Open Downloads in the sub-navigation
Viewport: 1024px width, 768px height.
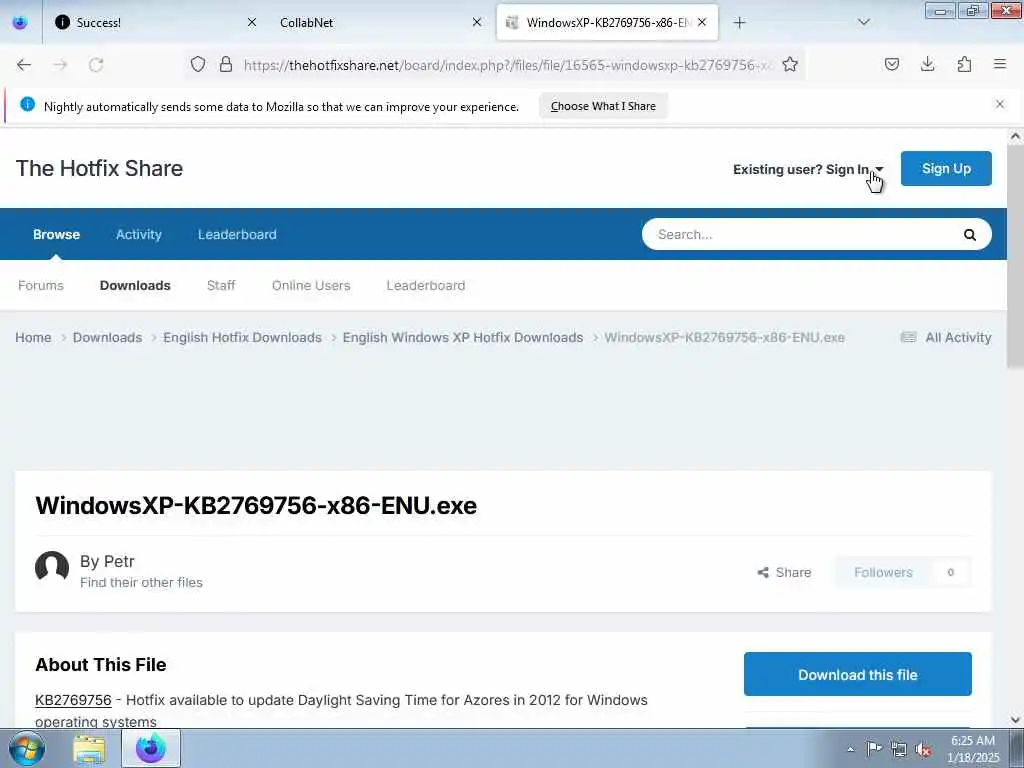tap(135, 285)
